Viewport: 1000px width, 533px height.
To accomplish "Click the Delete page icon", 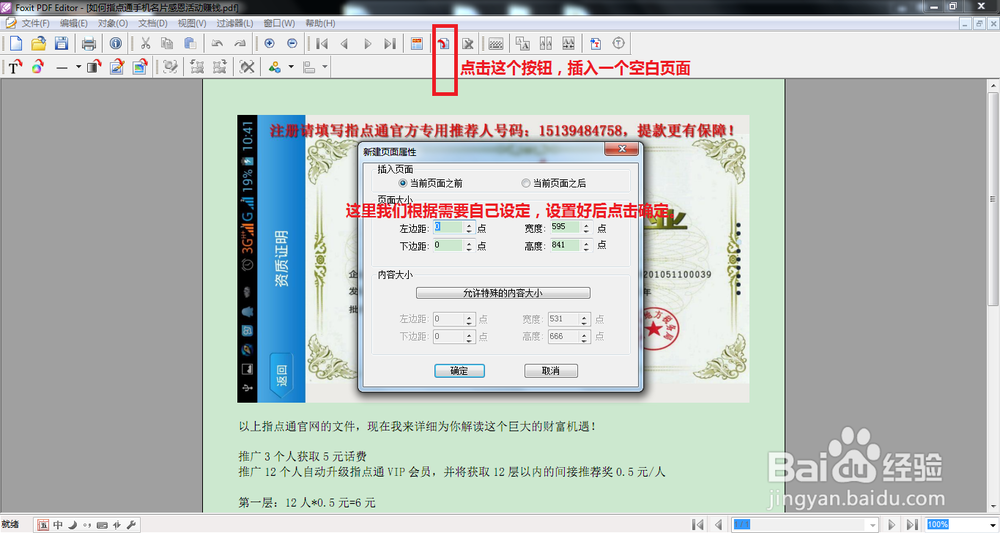I will tap(468, 43).
